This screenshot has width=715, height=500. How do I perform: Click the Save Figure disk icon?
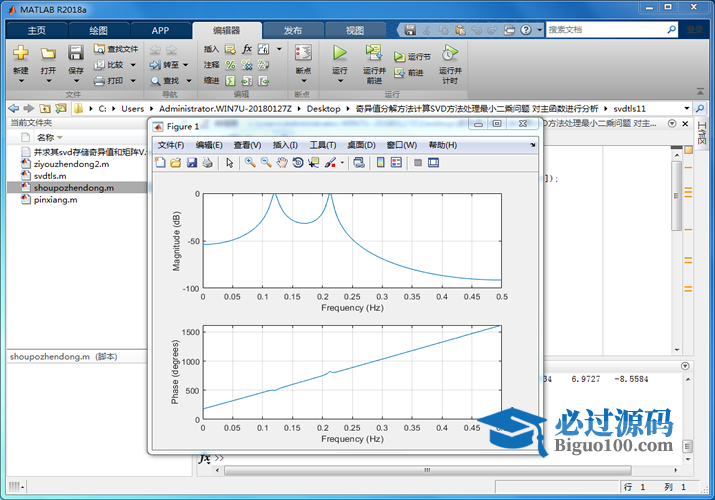pos(192,162)
